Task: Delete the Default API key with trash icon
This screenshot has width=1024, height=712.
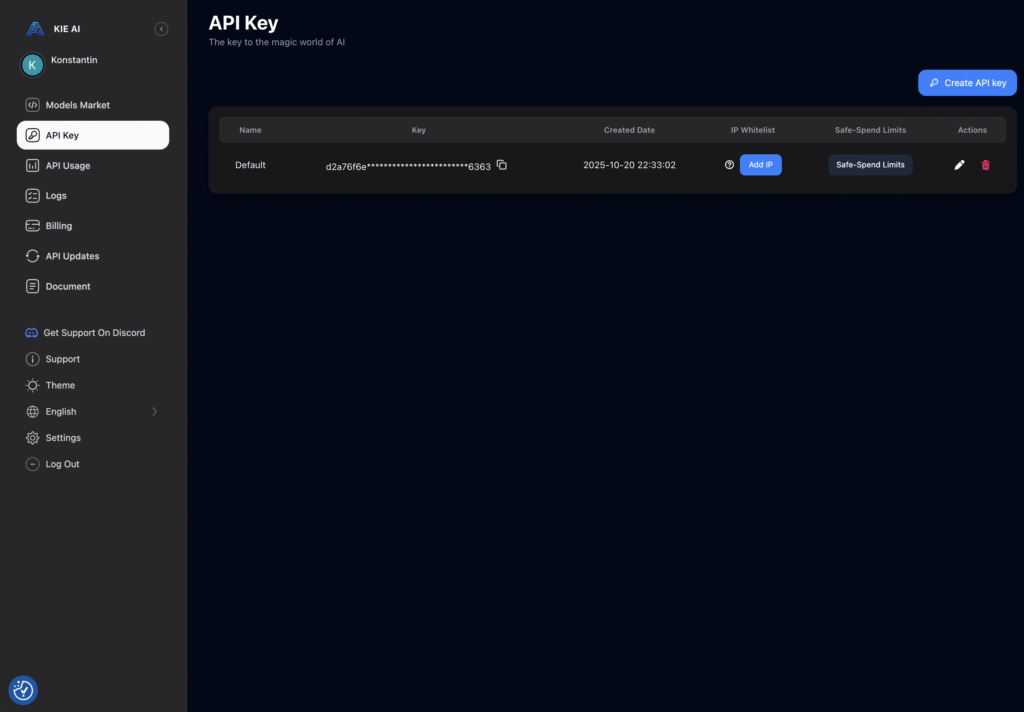Action: click(x=985, y=165)
